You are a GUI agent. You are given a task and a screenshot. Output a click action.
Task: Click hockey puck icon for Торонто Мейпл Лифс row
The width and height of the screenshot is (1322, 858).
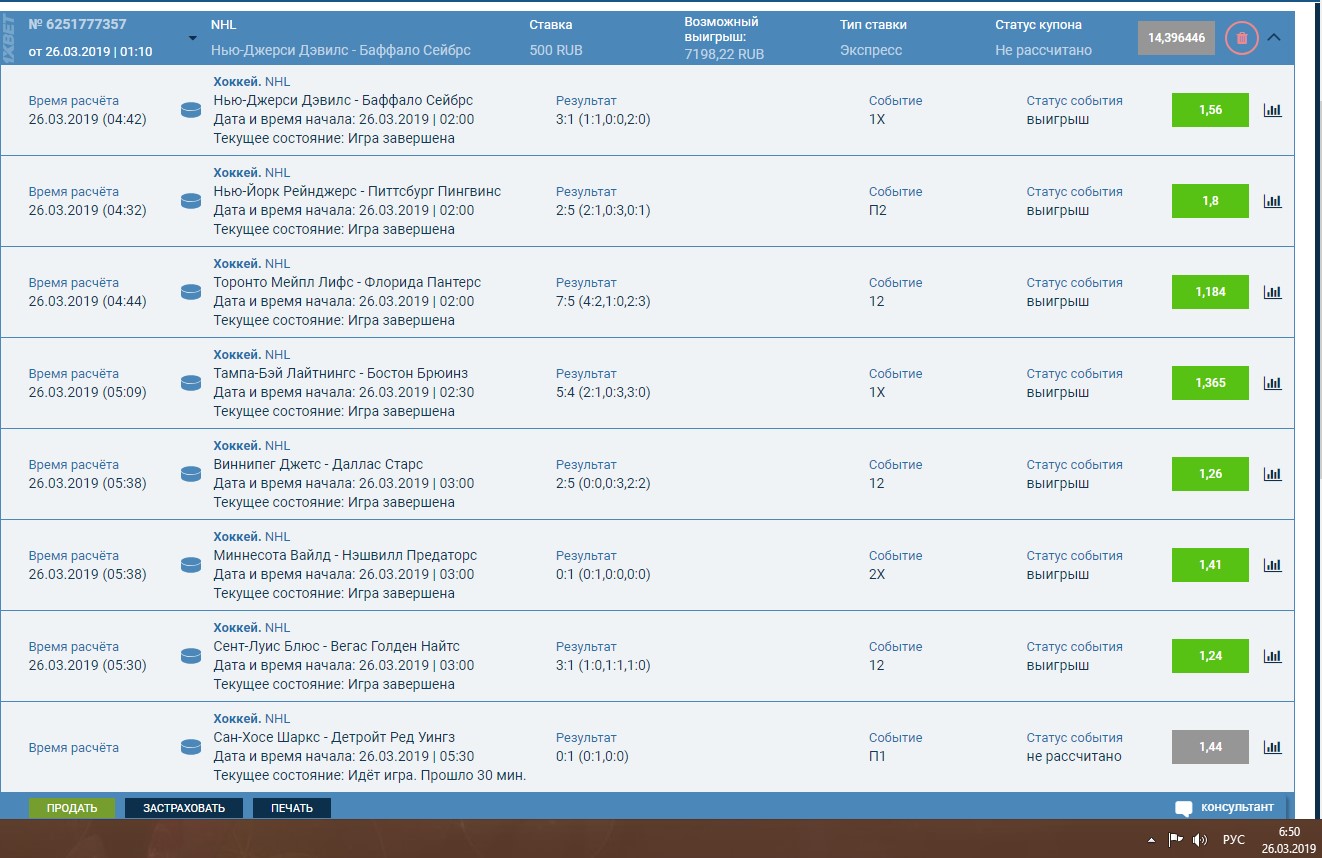[191, 292]
